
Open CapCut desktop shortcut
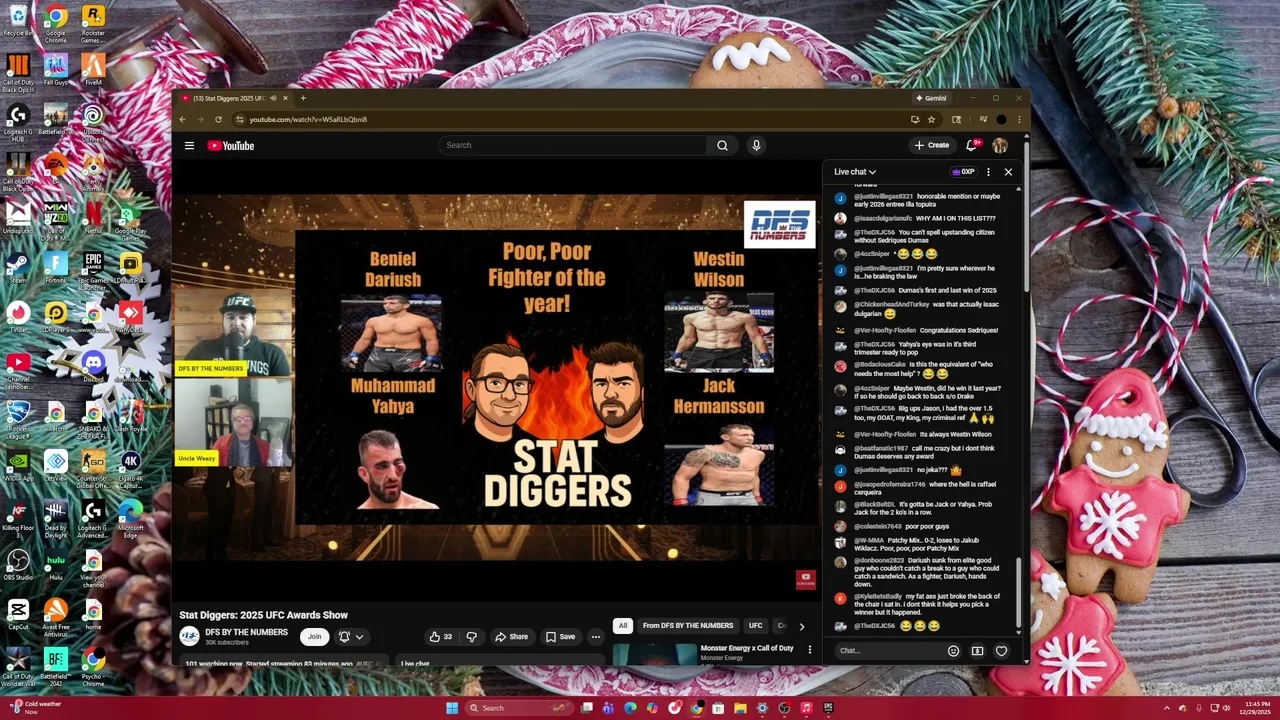(x=18, y=614)
